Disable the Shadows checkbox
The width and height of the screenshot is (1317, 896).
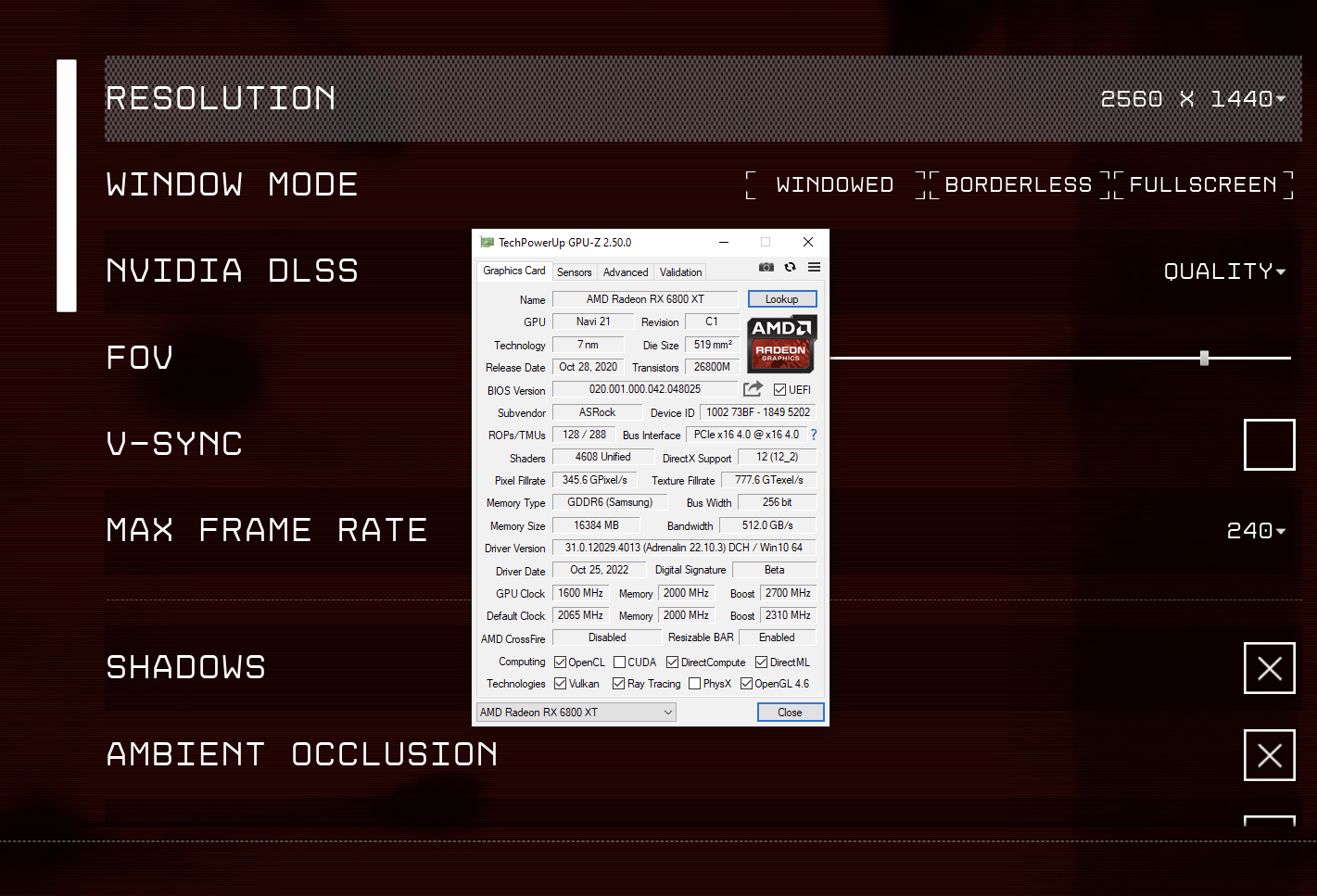(x=1269, y=668)
